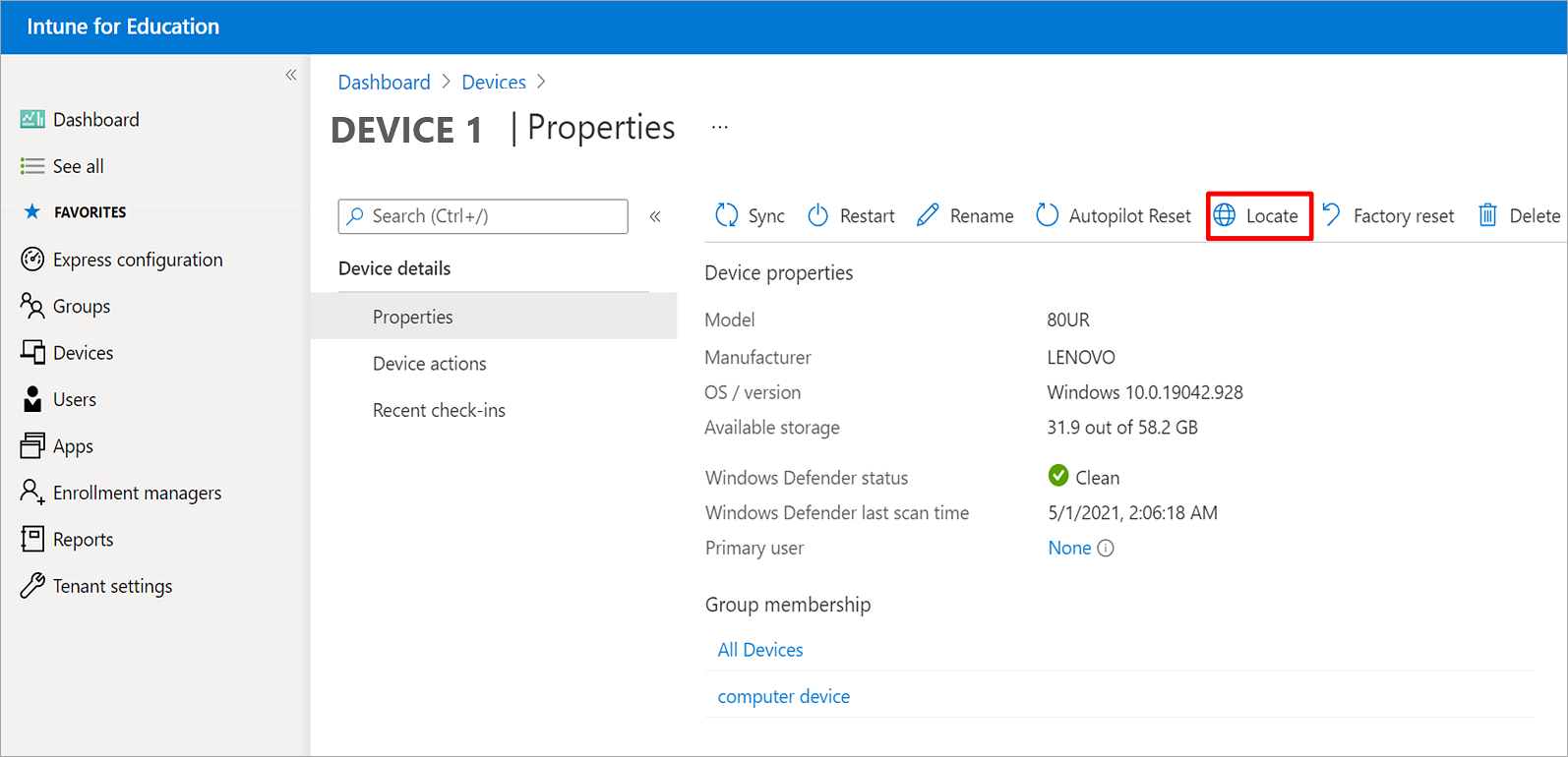Viewport: 1568px width, 757px height.
Task: Click the Restart power icon
Action: tap(818, 215)
